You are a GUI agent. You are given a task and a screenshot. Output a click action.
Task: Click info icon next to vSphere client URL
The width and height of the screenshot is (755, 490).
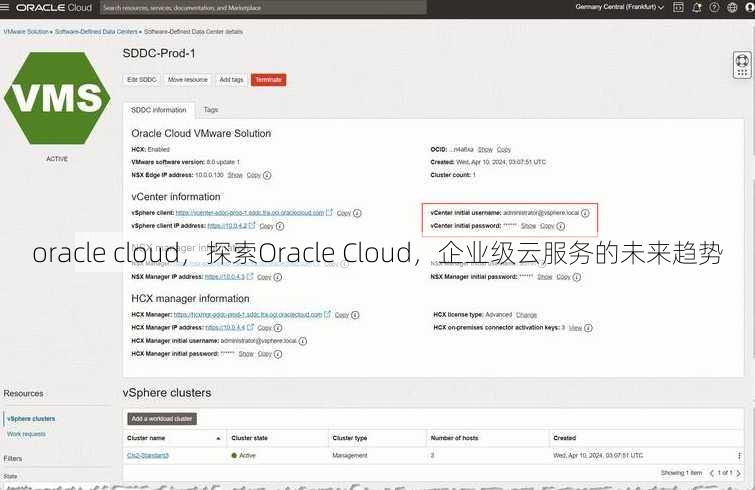coord(357,213)
